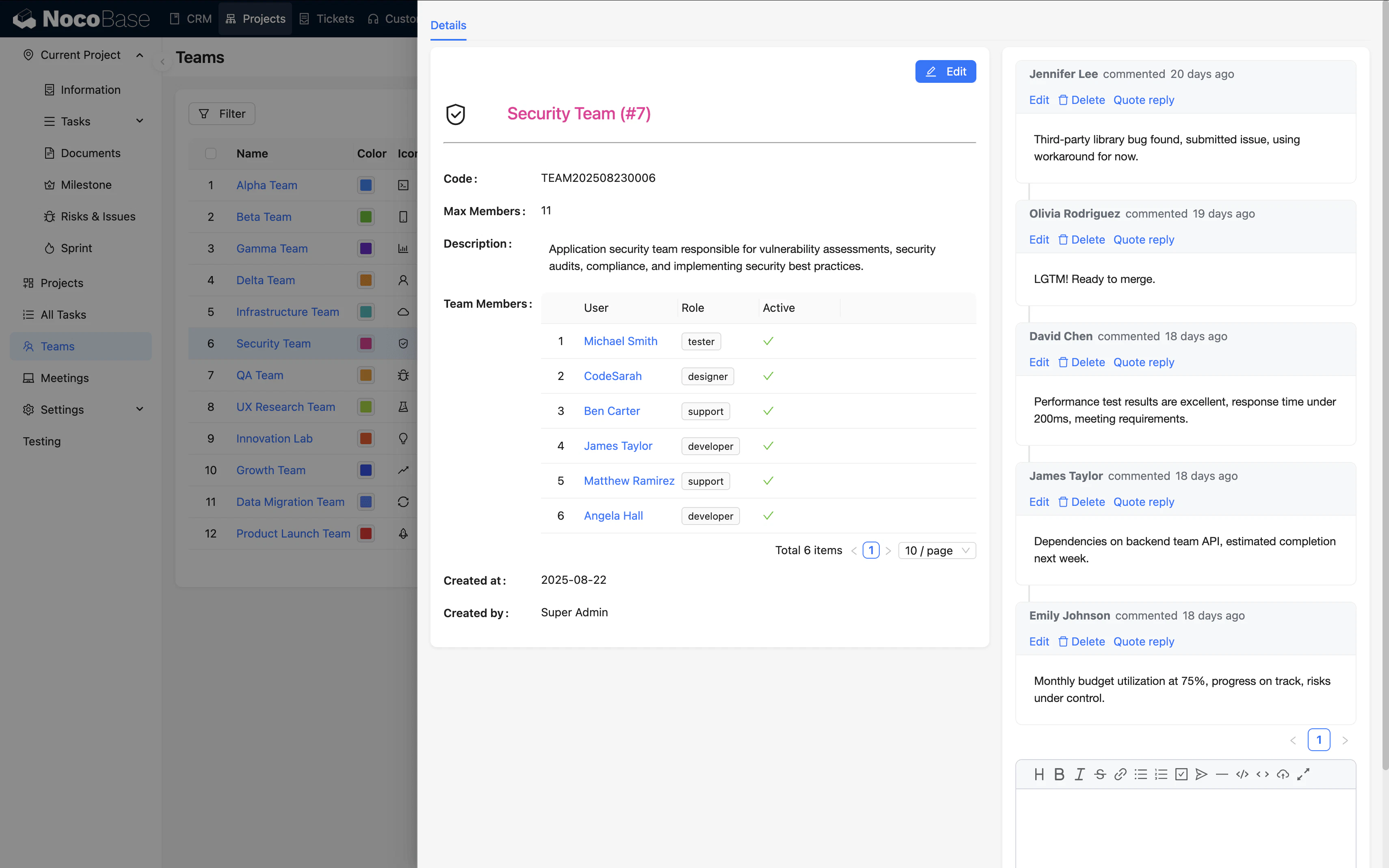Delete Jennifer Lee's comment
The width and height of the screenshot is (1389, 868).
1082,100
